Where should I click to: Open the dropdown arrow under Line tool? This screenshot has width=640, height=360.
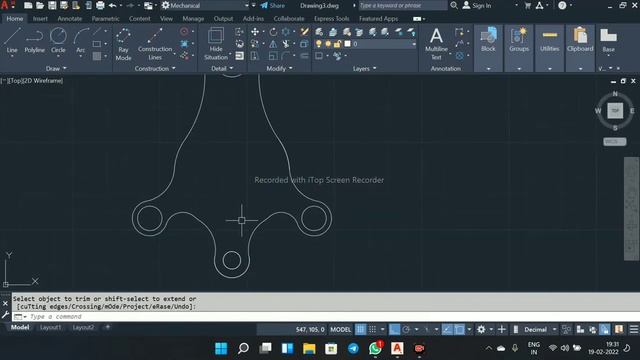pyautogui.click(x=12, y=56)
